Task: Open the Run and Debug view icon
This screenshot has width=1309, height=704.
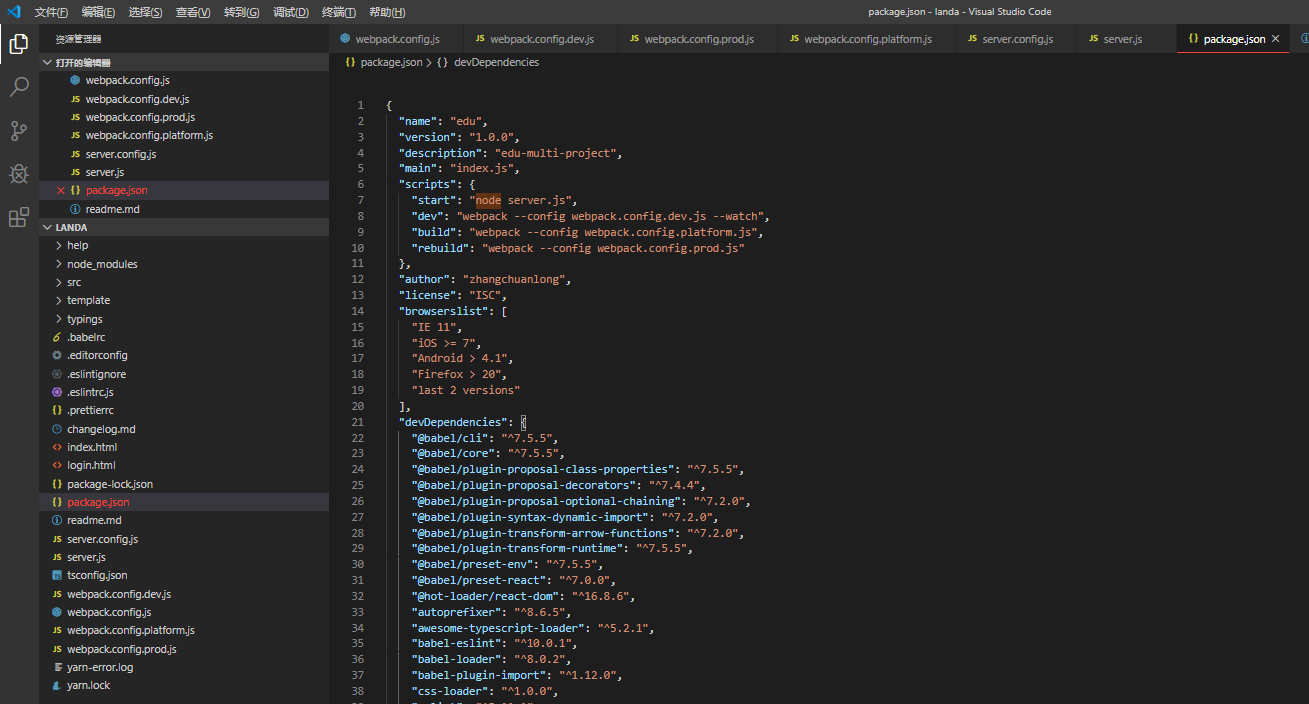Action: pyautogui.click(x=18, y=174)
